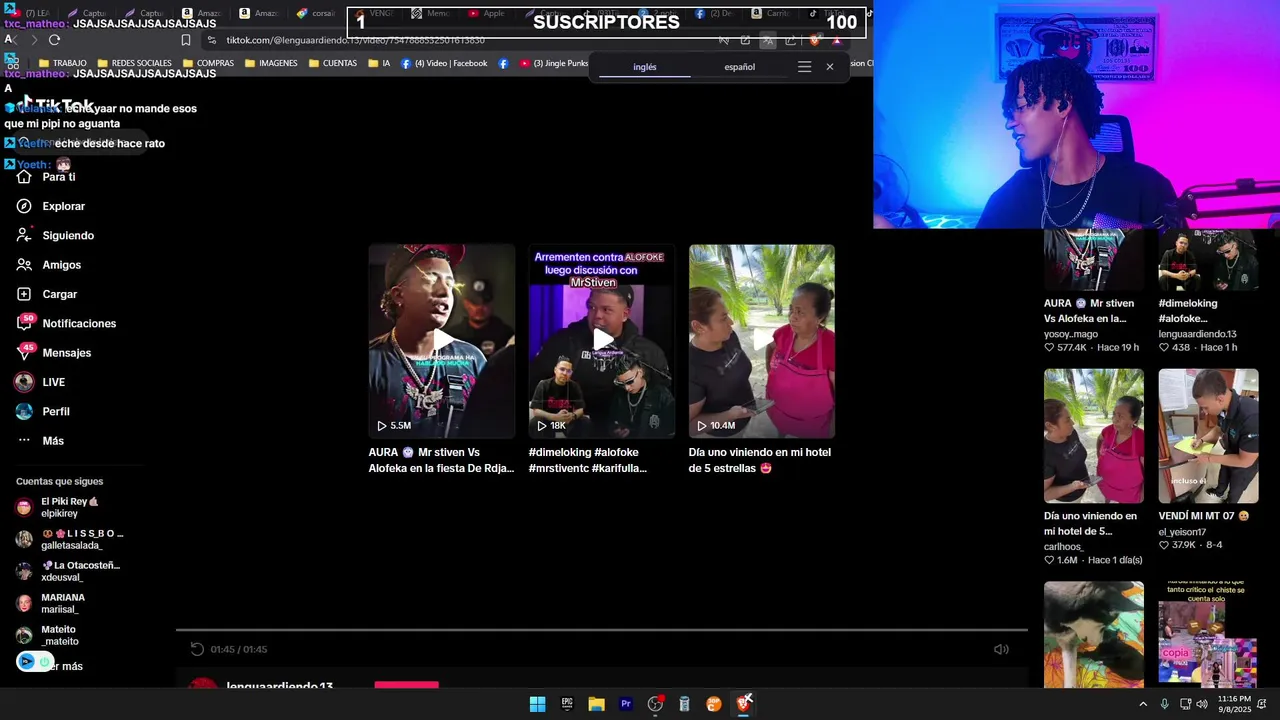Open Perfil in the sidebar
This screenshot has width=1280, height=720.
(x=42, y=412)
